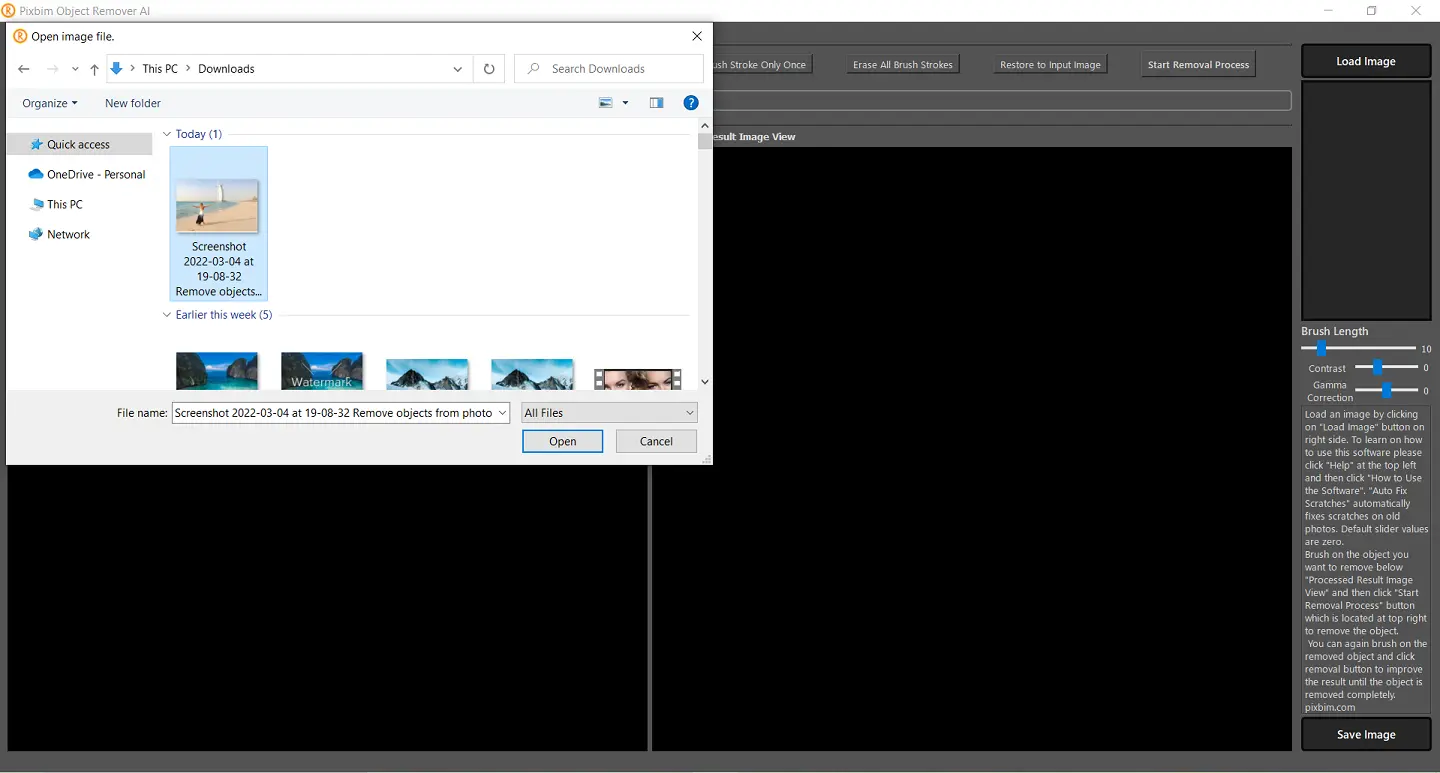Click the Pixbim image preview panel
The width and height of the screenshot is (1440, 773).
click(x=1366, y=201)
